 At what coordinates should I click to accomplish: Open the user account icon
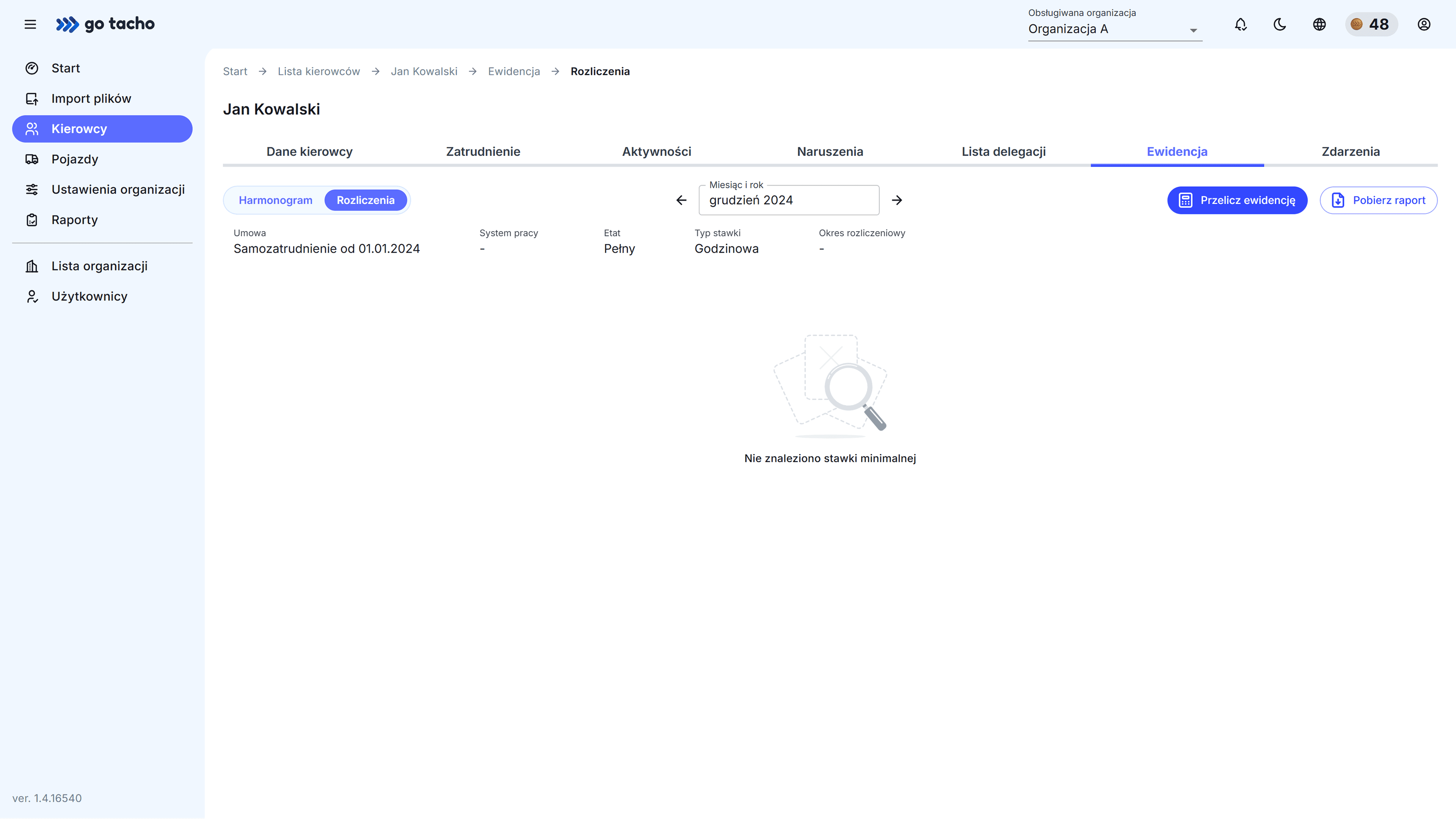click(1424, 24)
